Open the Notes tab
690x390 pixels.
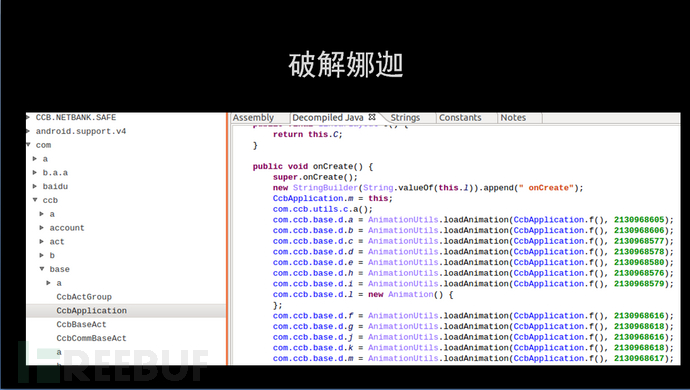tap(513, 118)
